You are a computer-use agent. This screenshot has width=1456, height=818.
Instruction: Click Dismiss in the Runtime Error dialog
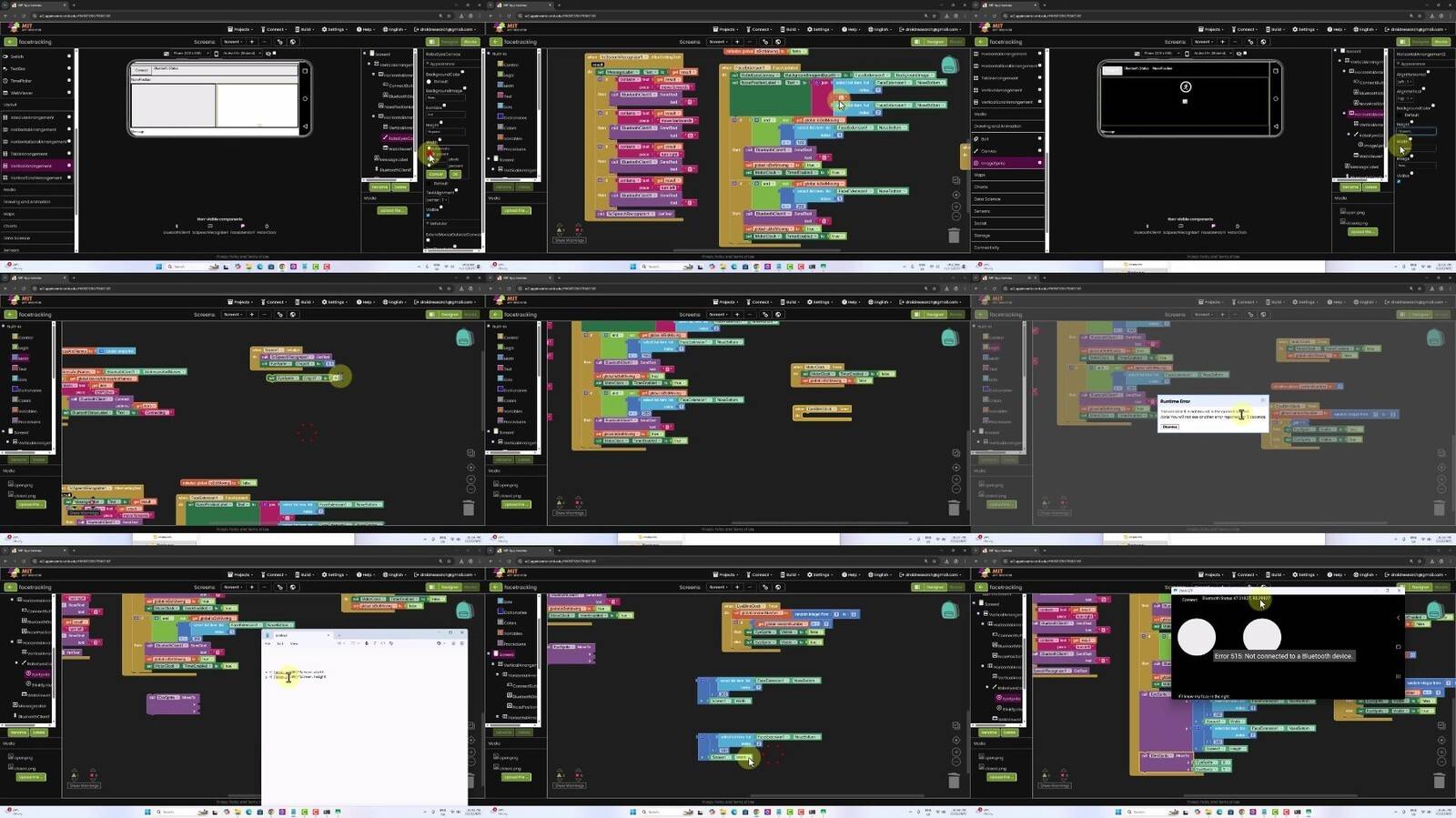1170,427
